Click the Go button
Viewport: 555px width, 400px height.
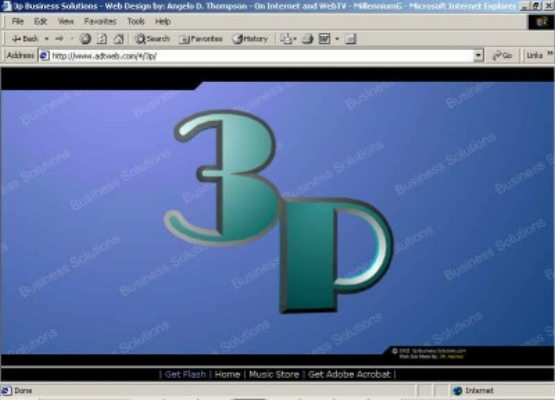click(x=502, y=56)
